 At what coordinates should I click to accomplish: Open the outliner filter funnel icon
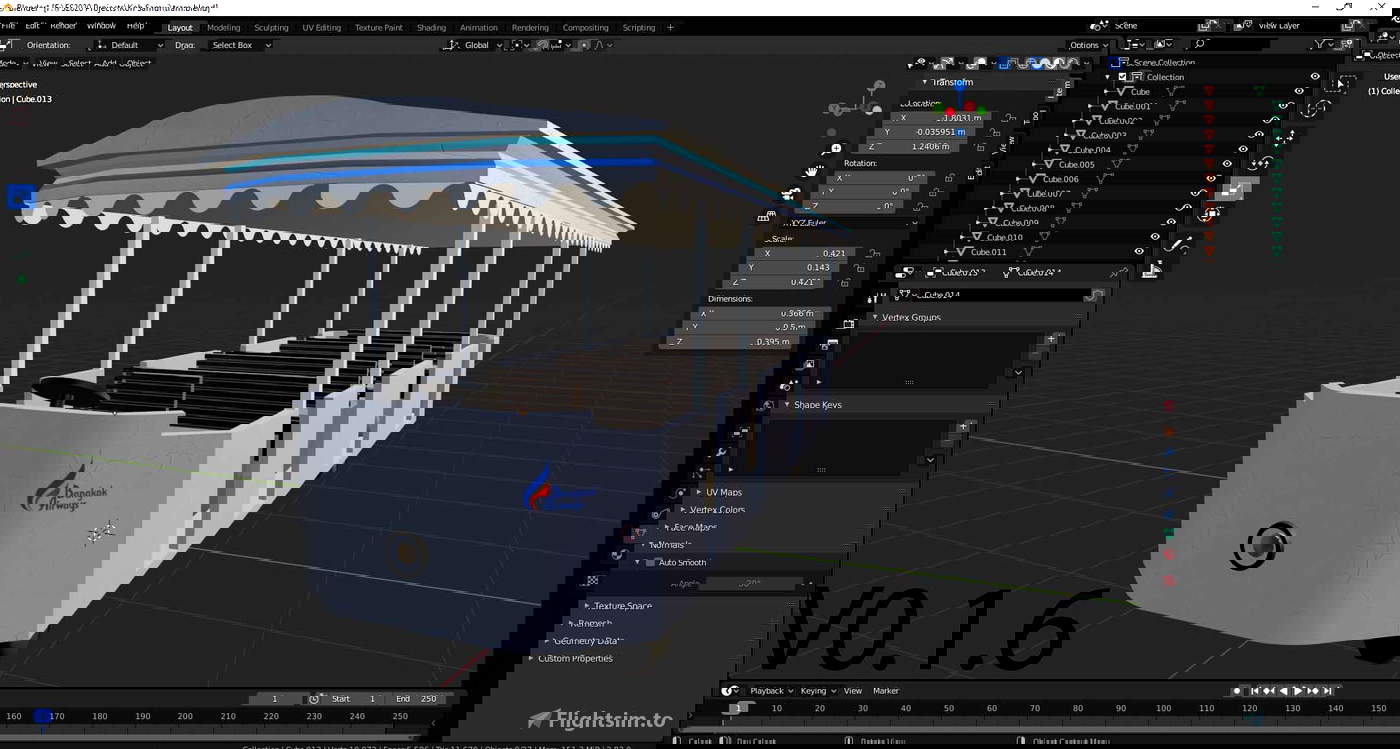[1321, 44]
